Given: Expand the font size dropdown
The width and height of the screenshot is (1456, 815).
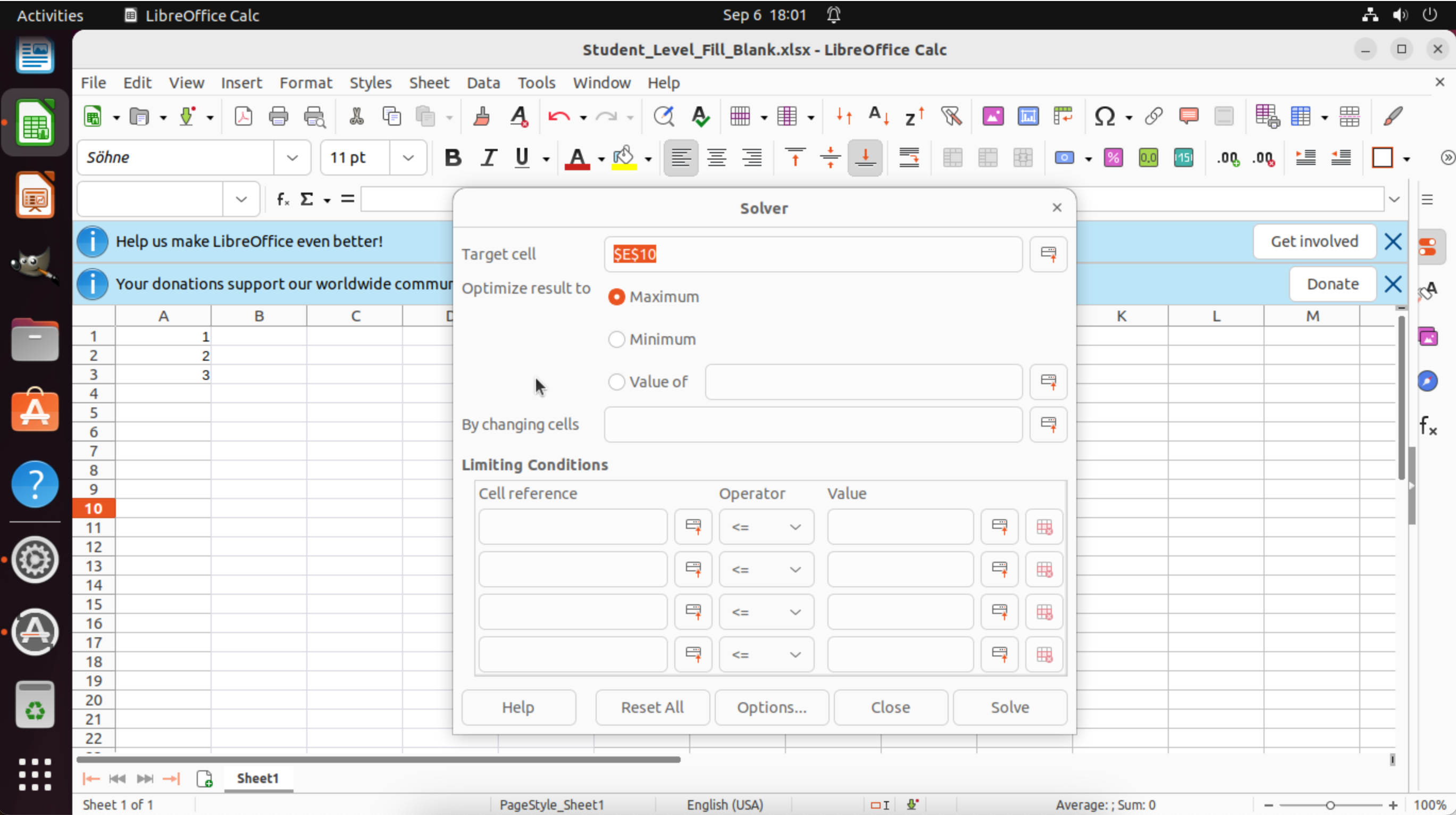Looking at the screenshot, I should click(x=407, y=157).
